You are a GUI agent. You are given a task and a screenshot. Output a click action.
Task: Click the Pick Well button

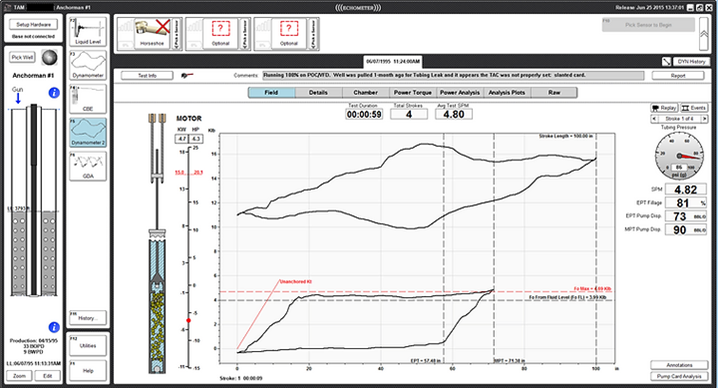22,57
